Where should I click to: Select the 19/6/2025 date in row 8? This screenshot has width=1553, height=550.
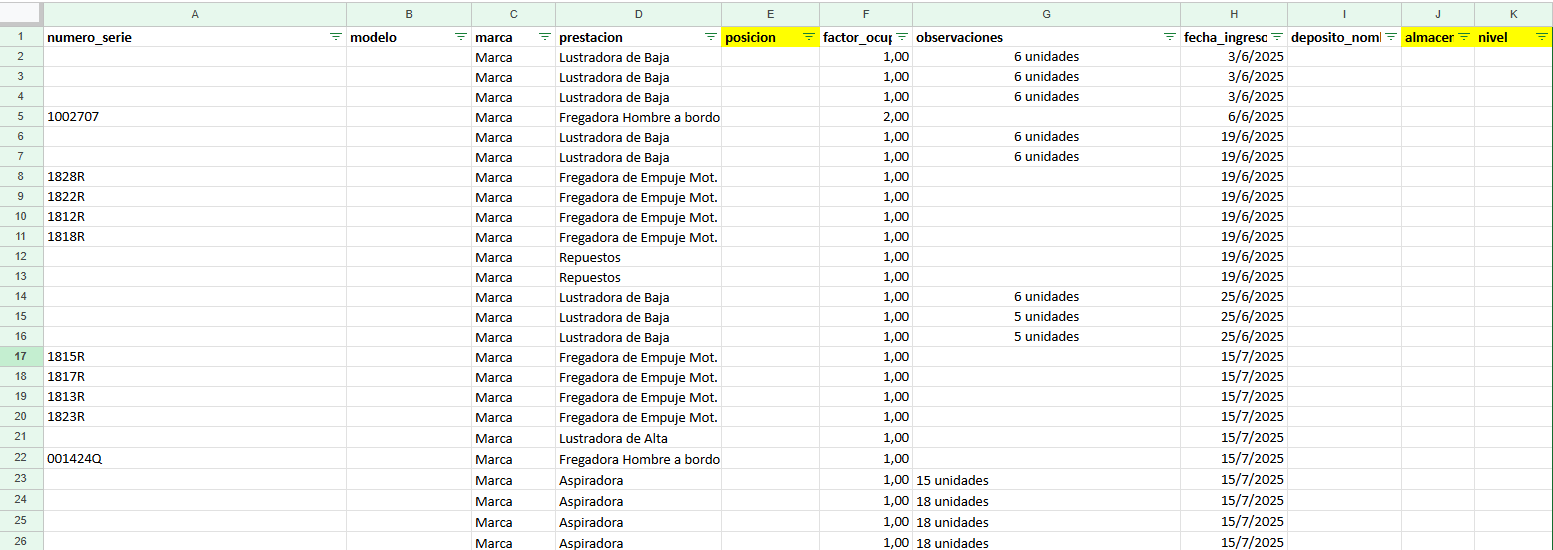pyautogui.click(x=1234, y=177)
